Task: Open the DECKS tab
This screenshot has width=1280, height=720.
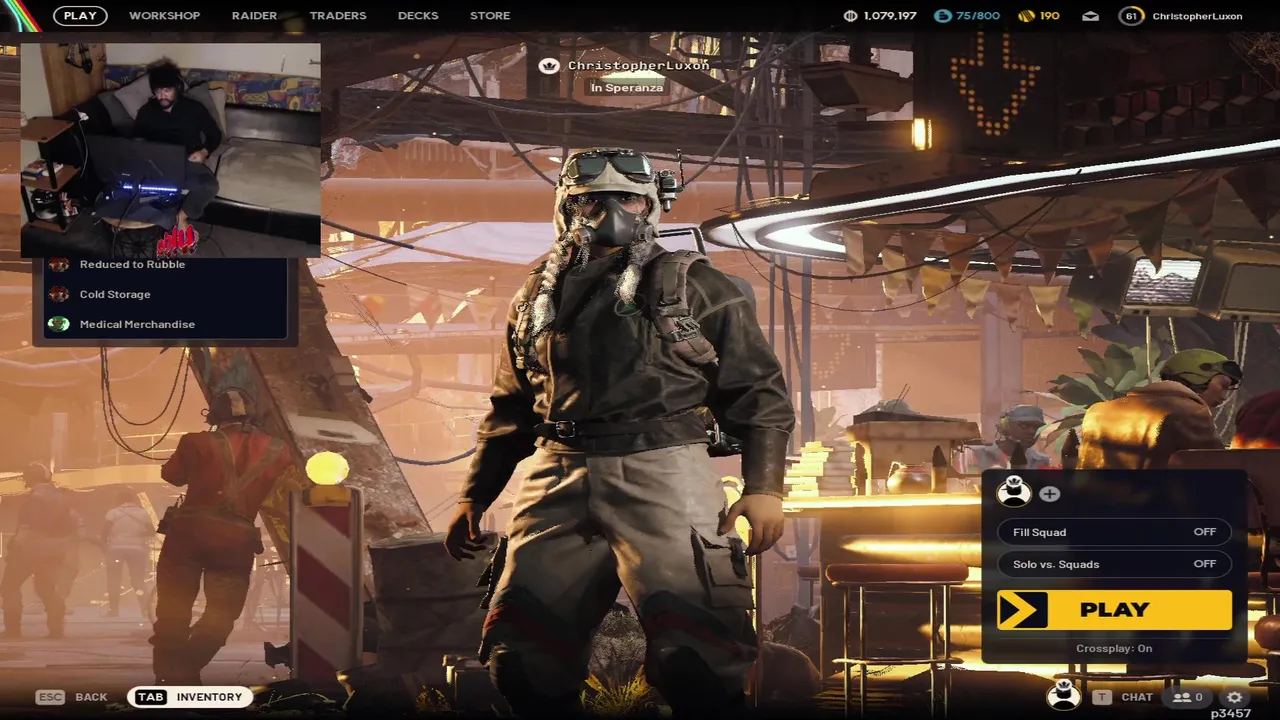Action: 418,16
